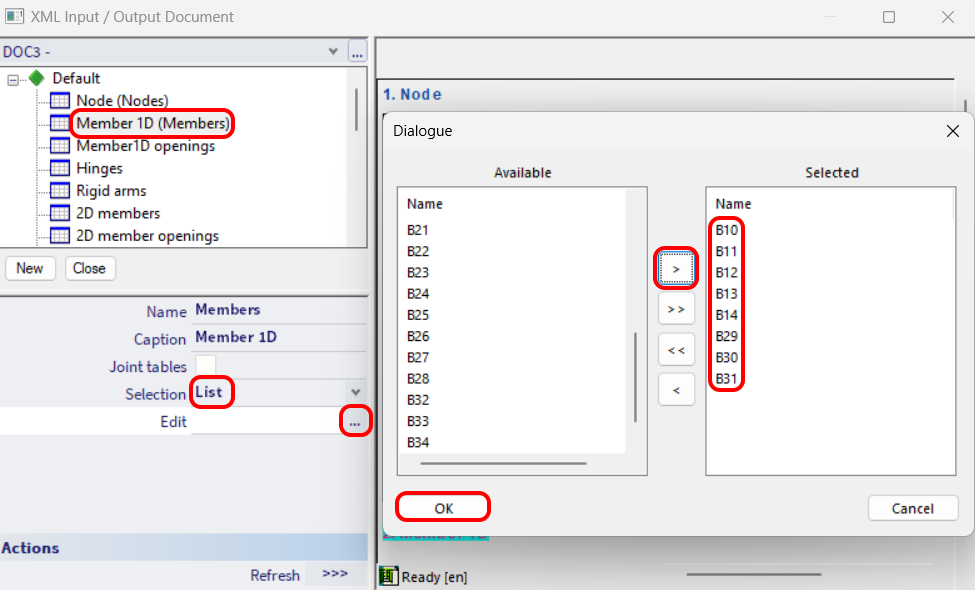Select B14 in Selected list

click(726, 315)
